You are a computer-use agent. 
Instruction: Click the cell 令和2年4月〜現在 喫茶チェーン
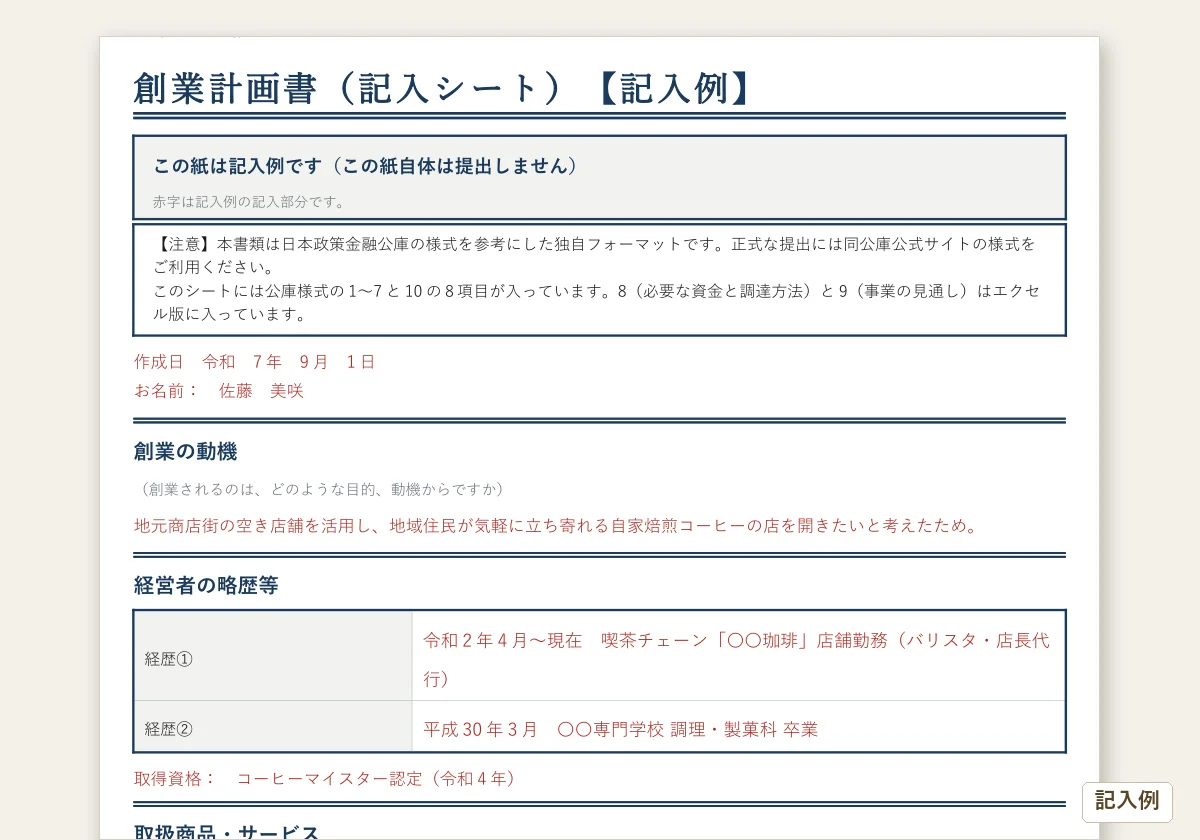[738, 656]
